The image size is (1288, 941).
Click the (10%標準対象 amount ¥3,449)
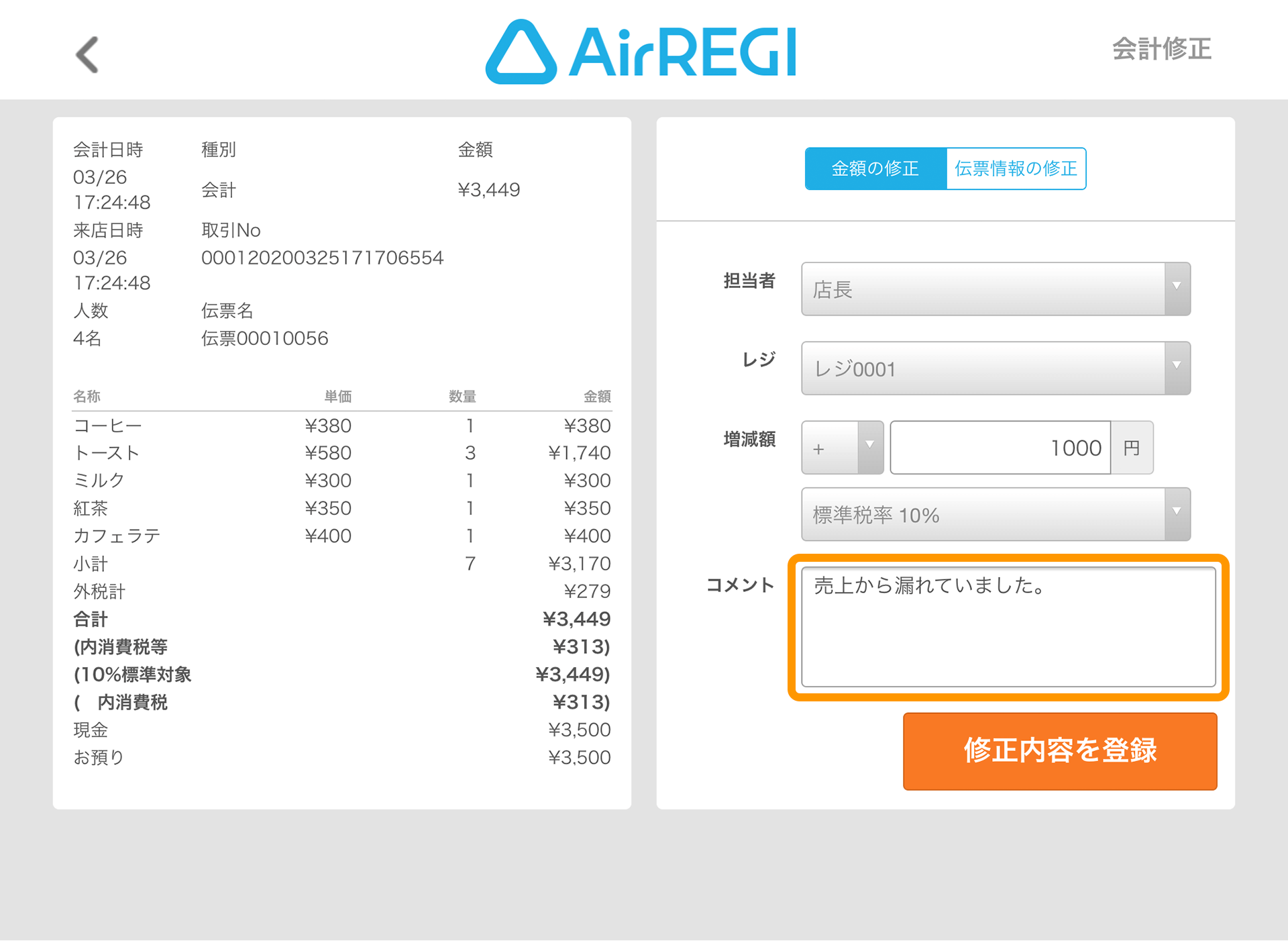tap(573, 674)
